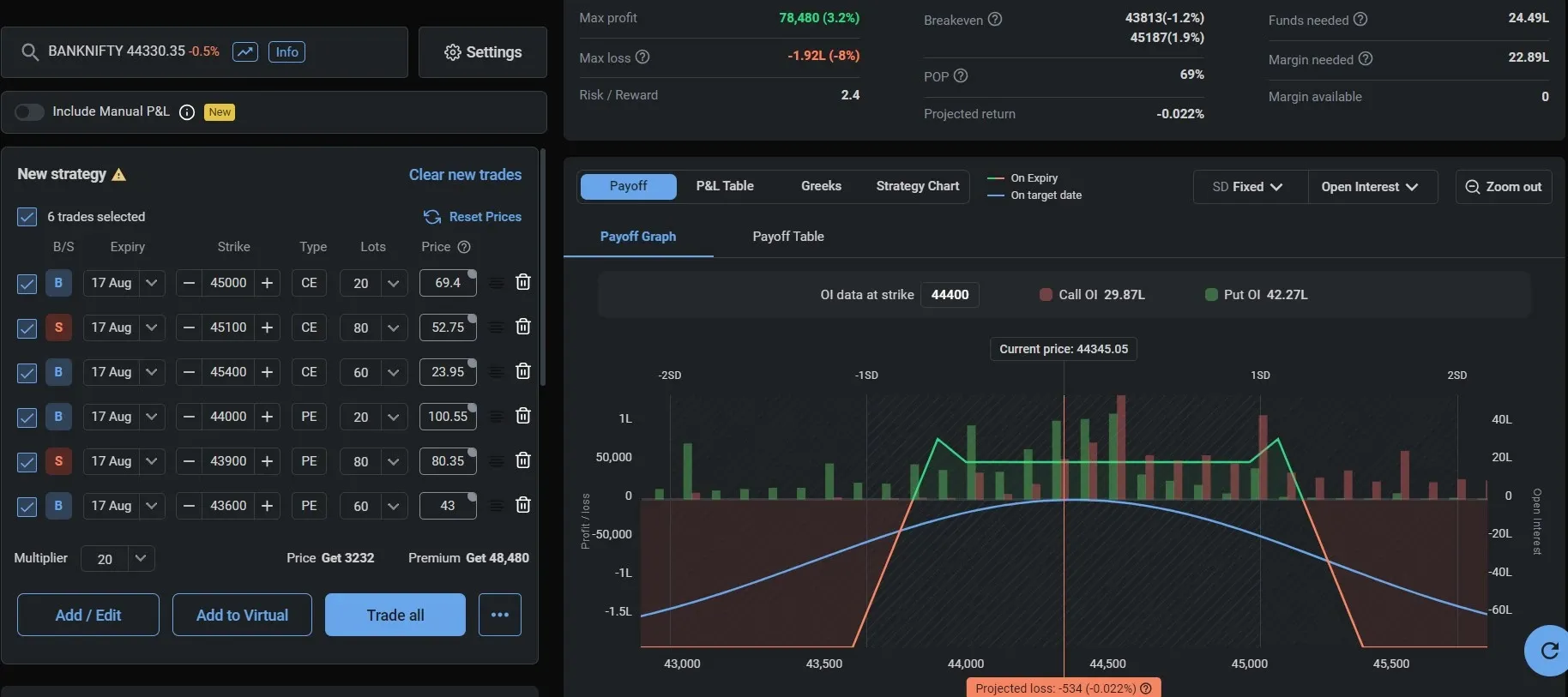Increase strike on the 45400 row
Screen dimensions: 1568x697
pos(268,372)
